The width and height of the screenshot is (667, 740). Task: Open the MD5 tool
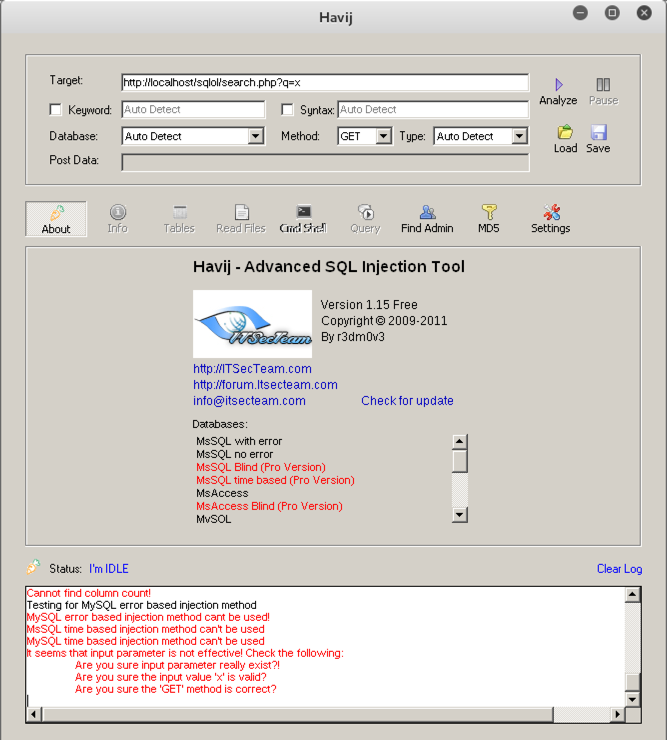pos(489,219)
